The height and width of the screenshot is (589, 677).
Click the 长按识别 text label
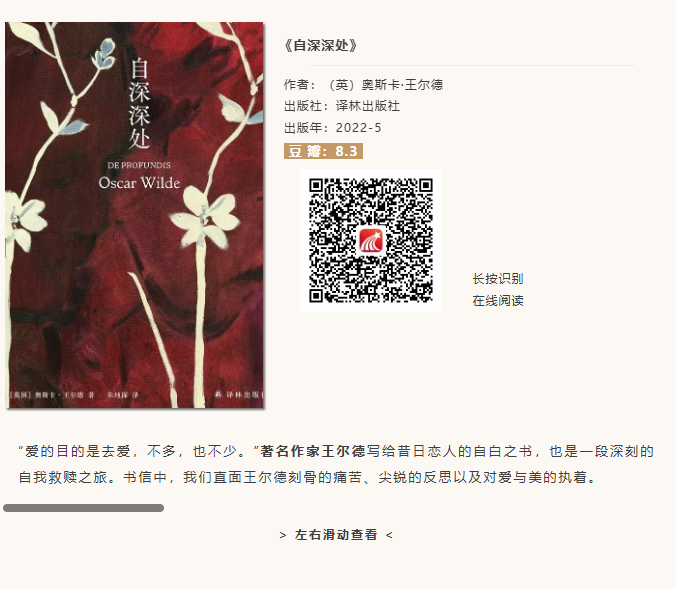click(498, 279)
